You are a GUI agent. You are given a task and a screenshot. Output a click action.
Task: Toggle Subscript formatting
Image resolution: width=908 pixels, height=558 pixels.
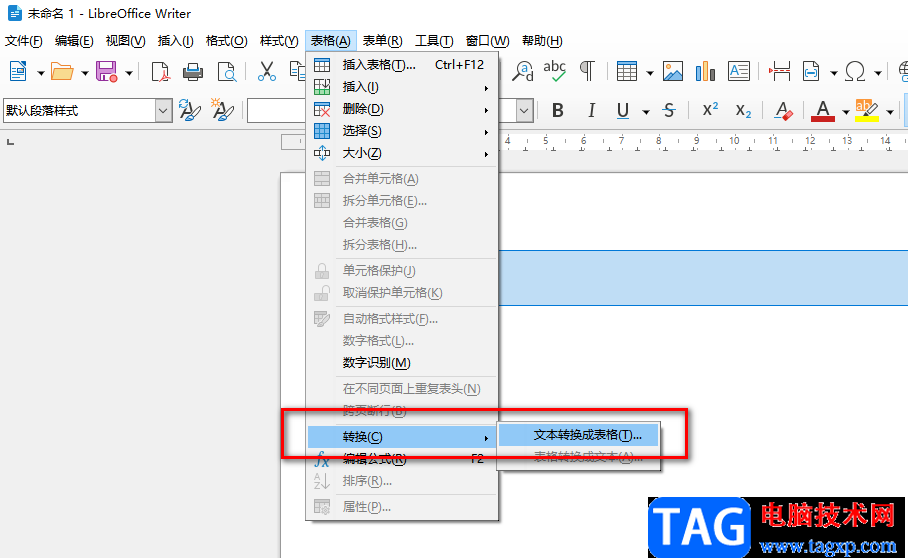744,110
